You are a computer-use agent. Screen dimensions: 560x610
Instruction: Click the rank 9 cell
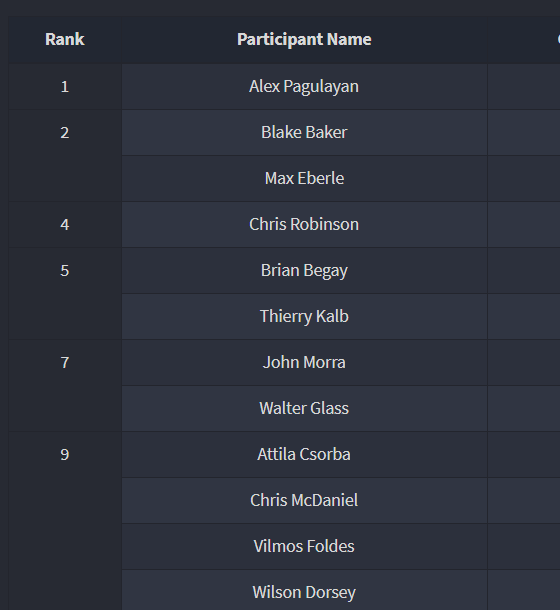pos(65,521)
